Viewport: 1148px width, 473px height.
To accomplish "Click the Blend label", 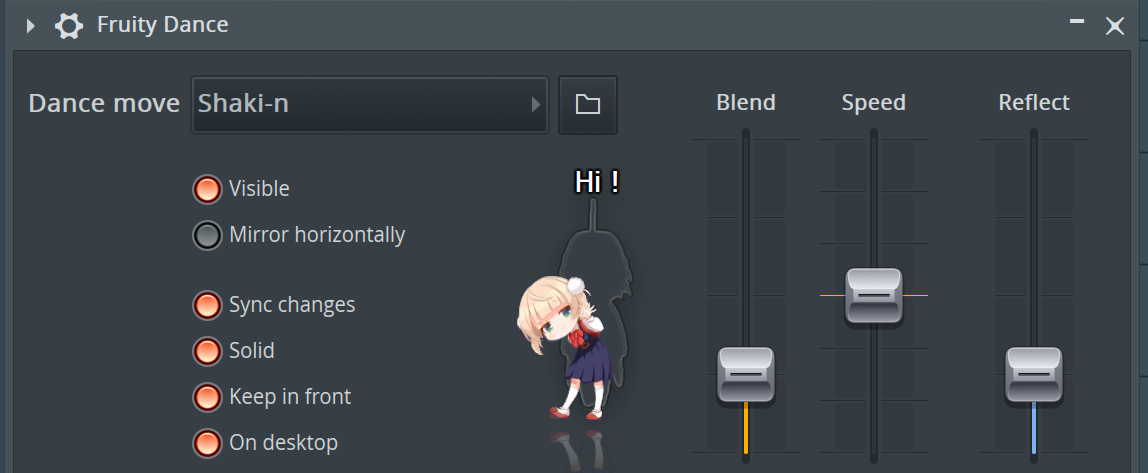I will [x=745, y=103].
